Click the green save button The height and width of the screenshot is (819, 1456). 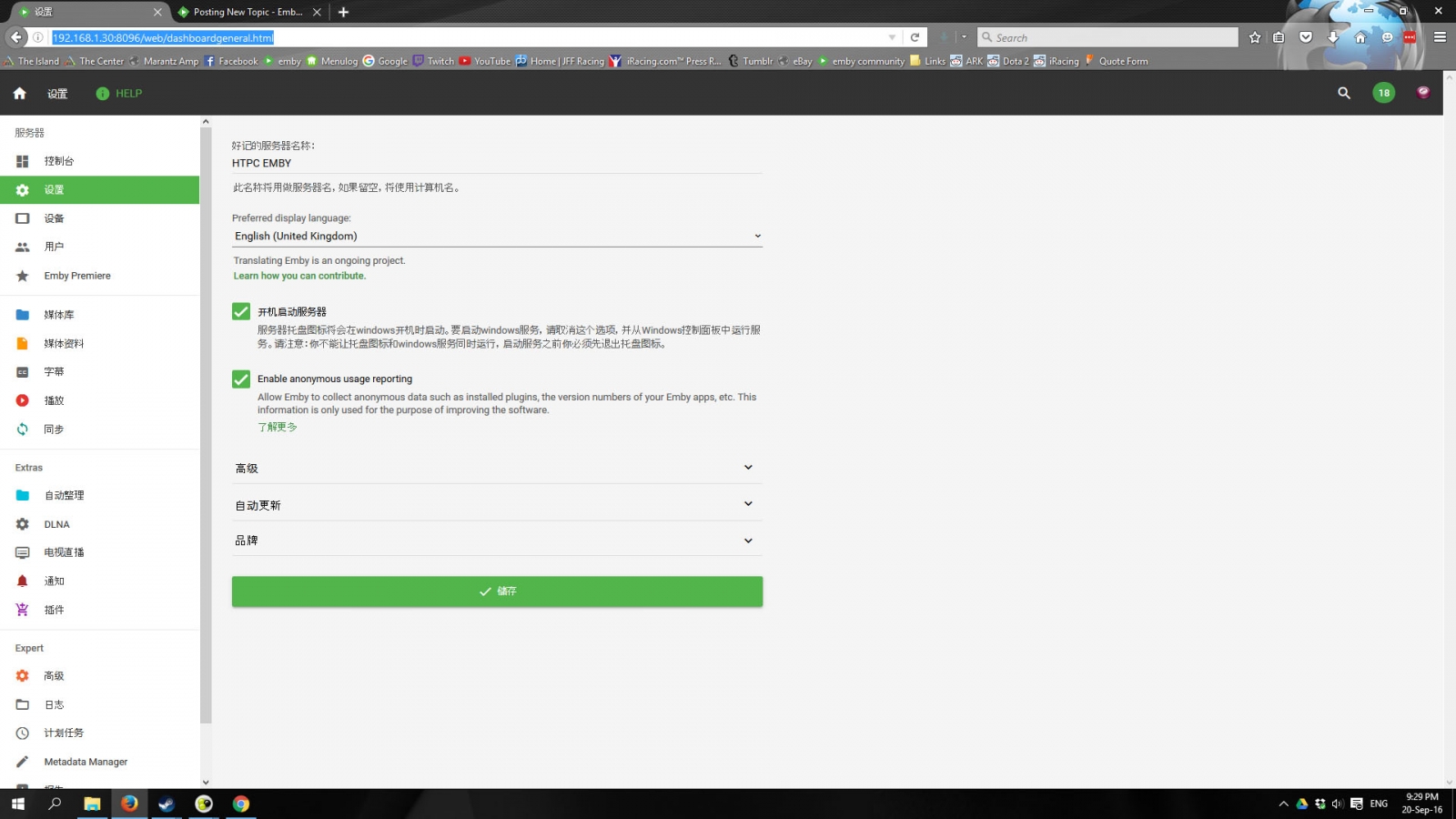[497, 591]
